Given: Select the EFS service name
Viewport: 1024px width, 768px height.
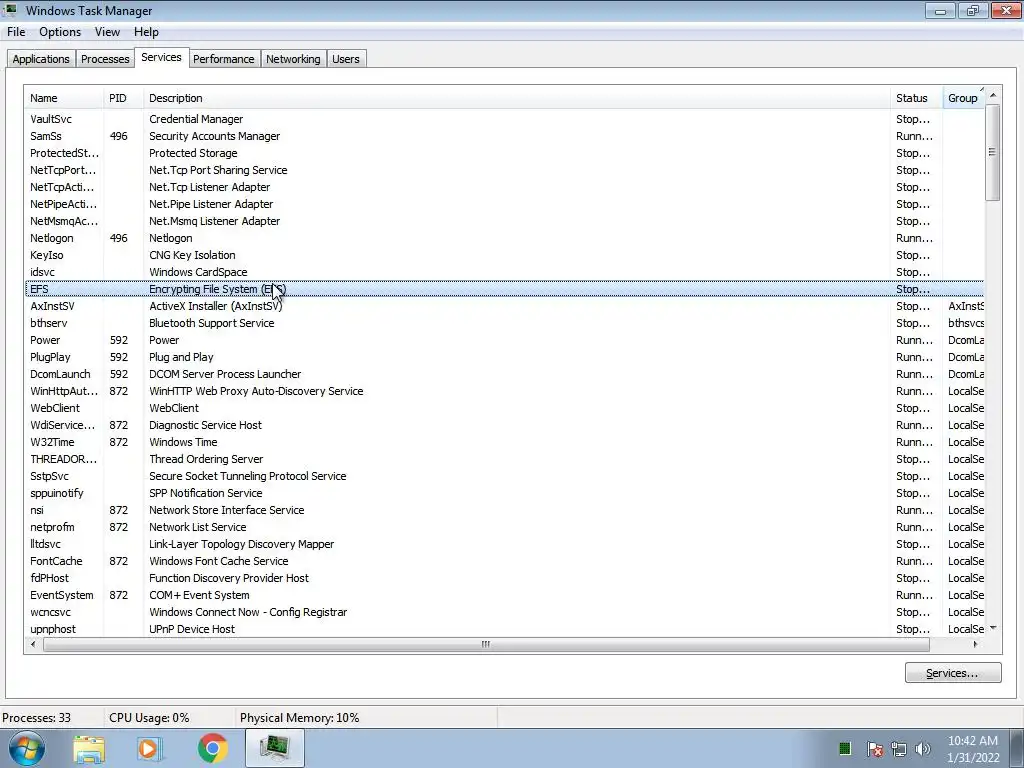Looking at the screenshot, I should [39, 289].
